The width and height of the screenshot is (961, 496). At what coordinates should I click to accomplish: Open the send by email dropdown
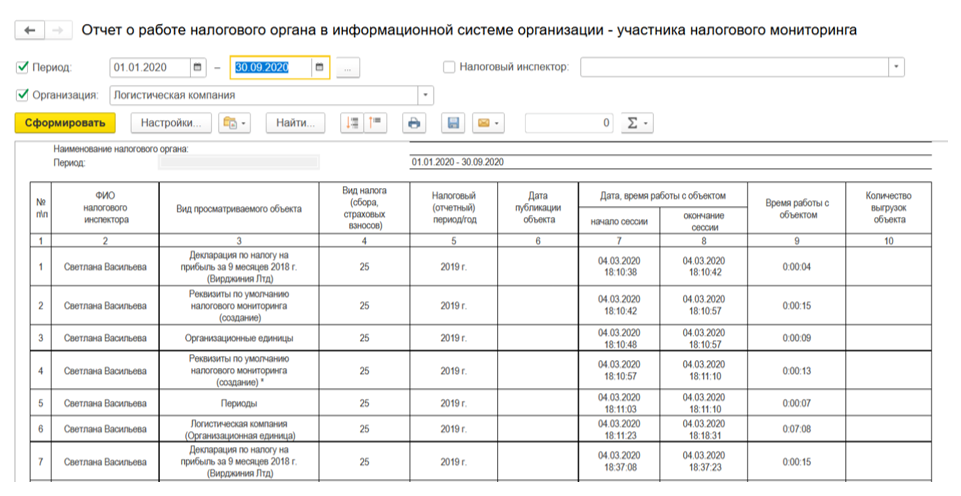pos(488,123)
